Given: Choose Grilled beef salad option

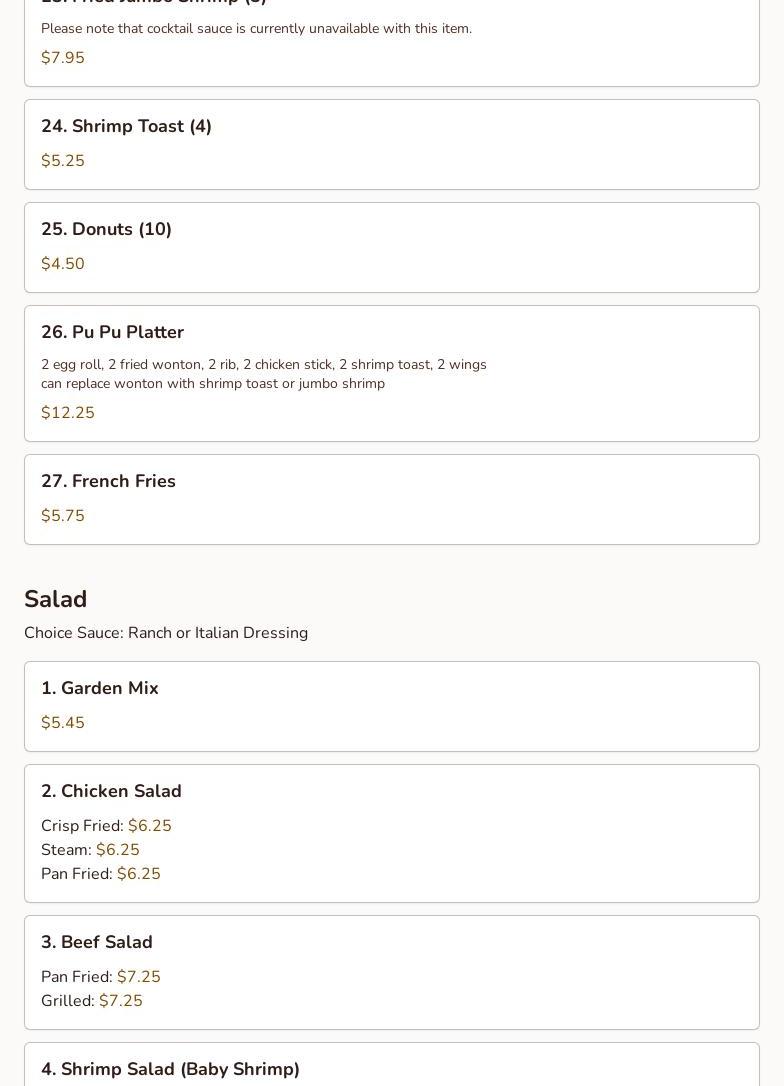Looking at the screenshot, I should pos(91,1001).
